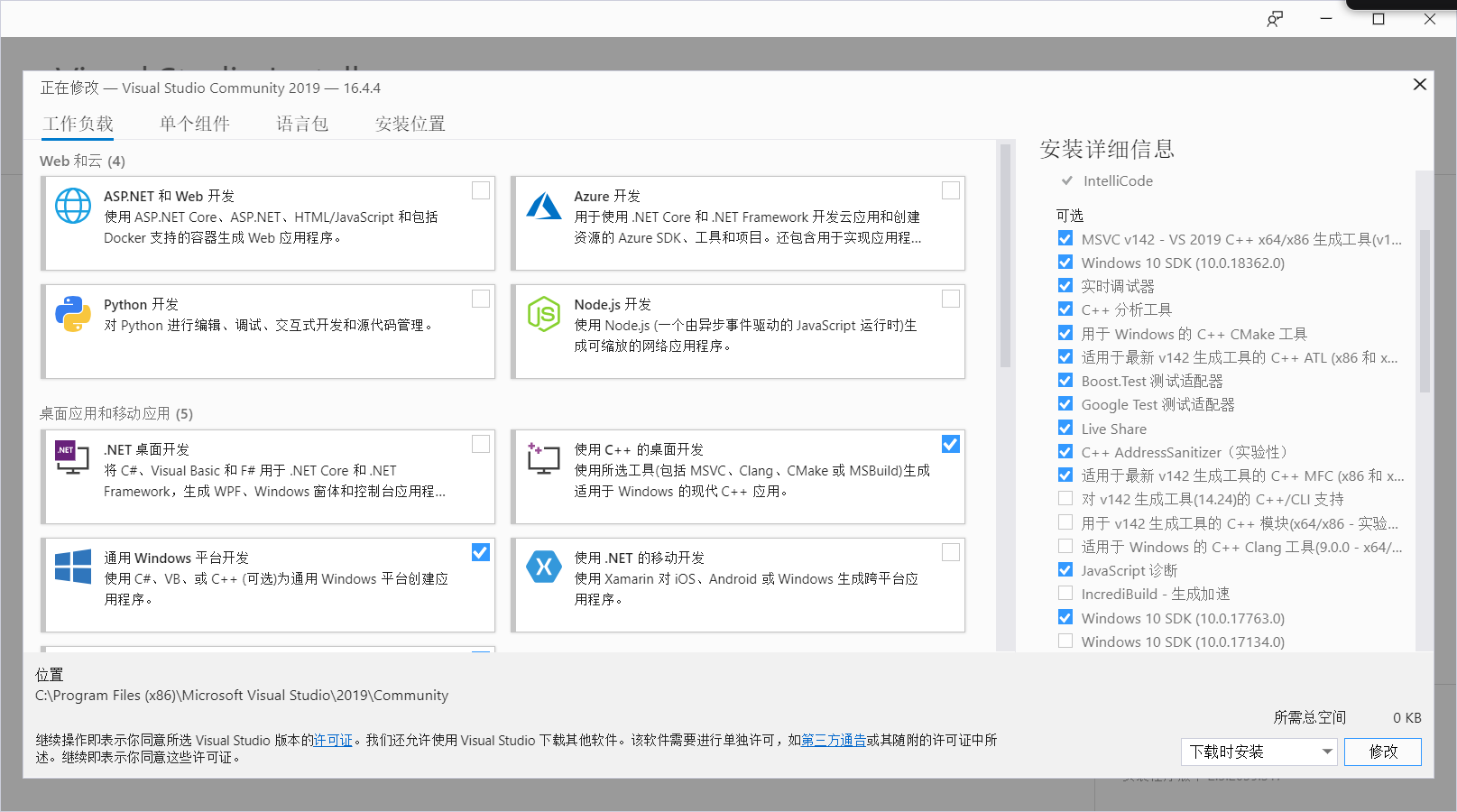Check IncrediBuild build acceleration option
This screenshot has width=1457, height=812.
click(1065, 593)
